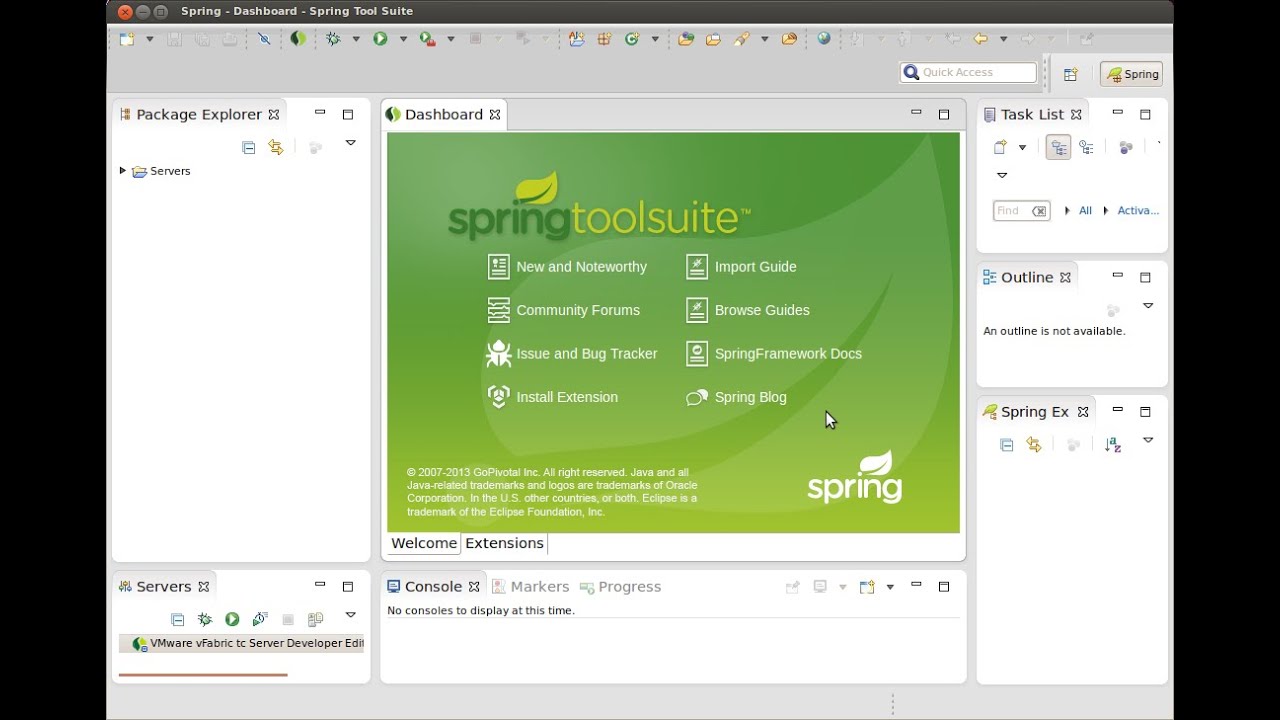
Task: Open Servers view menu triangle
Action: pyautogui.click(x=350, y=615)
